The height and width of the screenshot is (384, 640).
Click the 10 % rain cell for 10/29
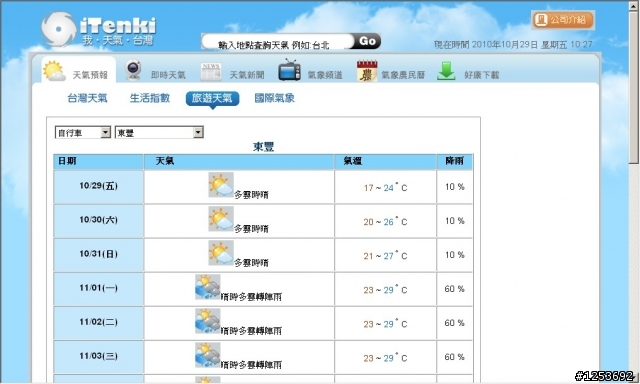coord(455,187)
